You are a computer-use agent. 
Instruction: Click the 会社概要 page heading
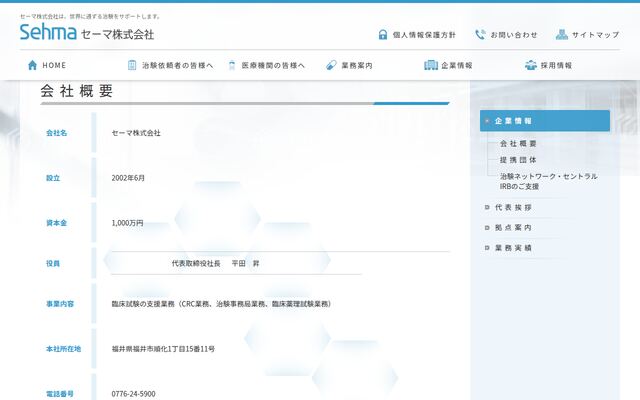77,91
